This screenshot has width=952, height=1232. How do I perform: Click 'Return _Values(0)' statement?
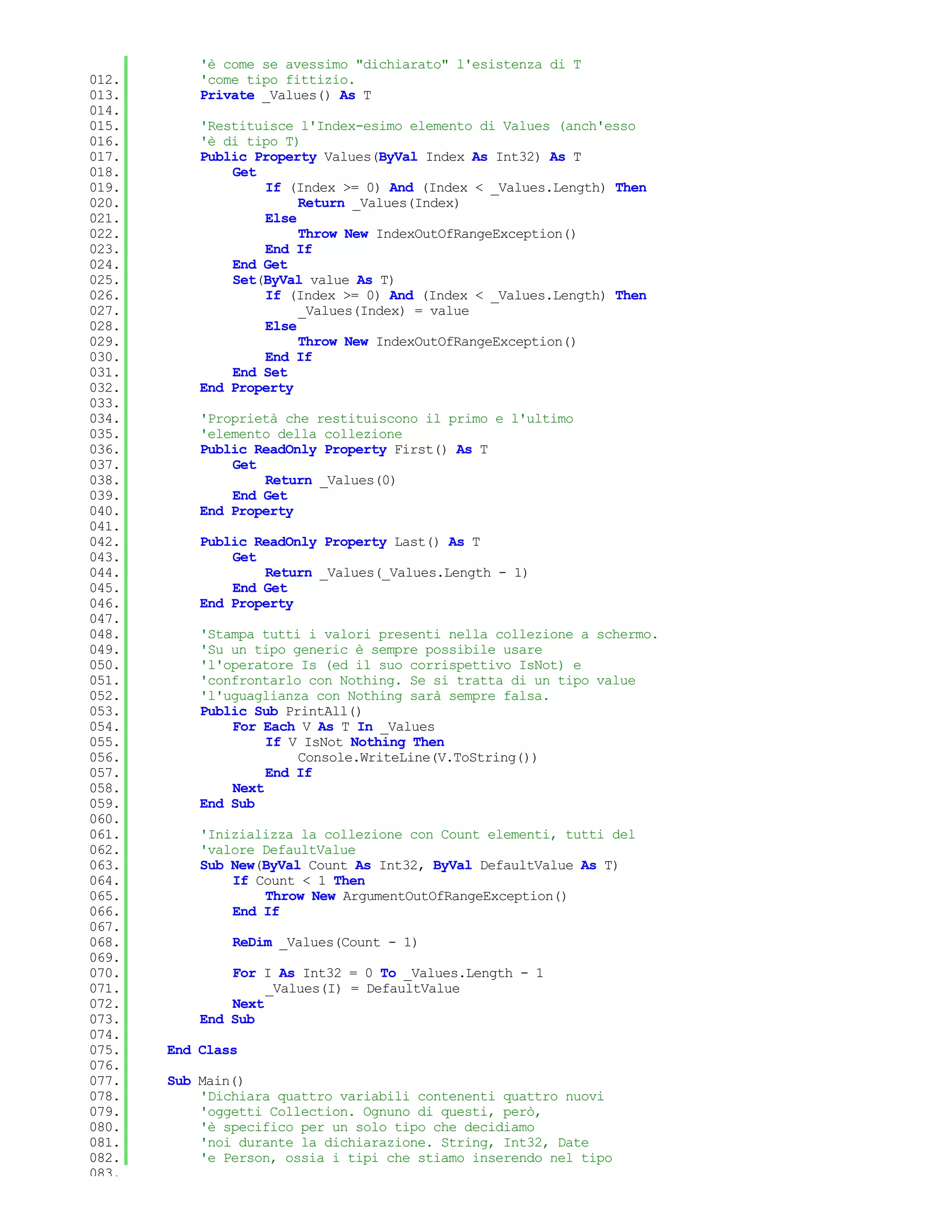(330, 481)
